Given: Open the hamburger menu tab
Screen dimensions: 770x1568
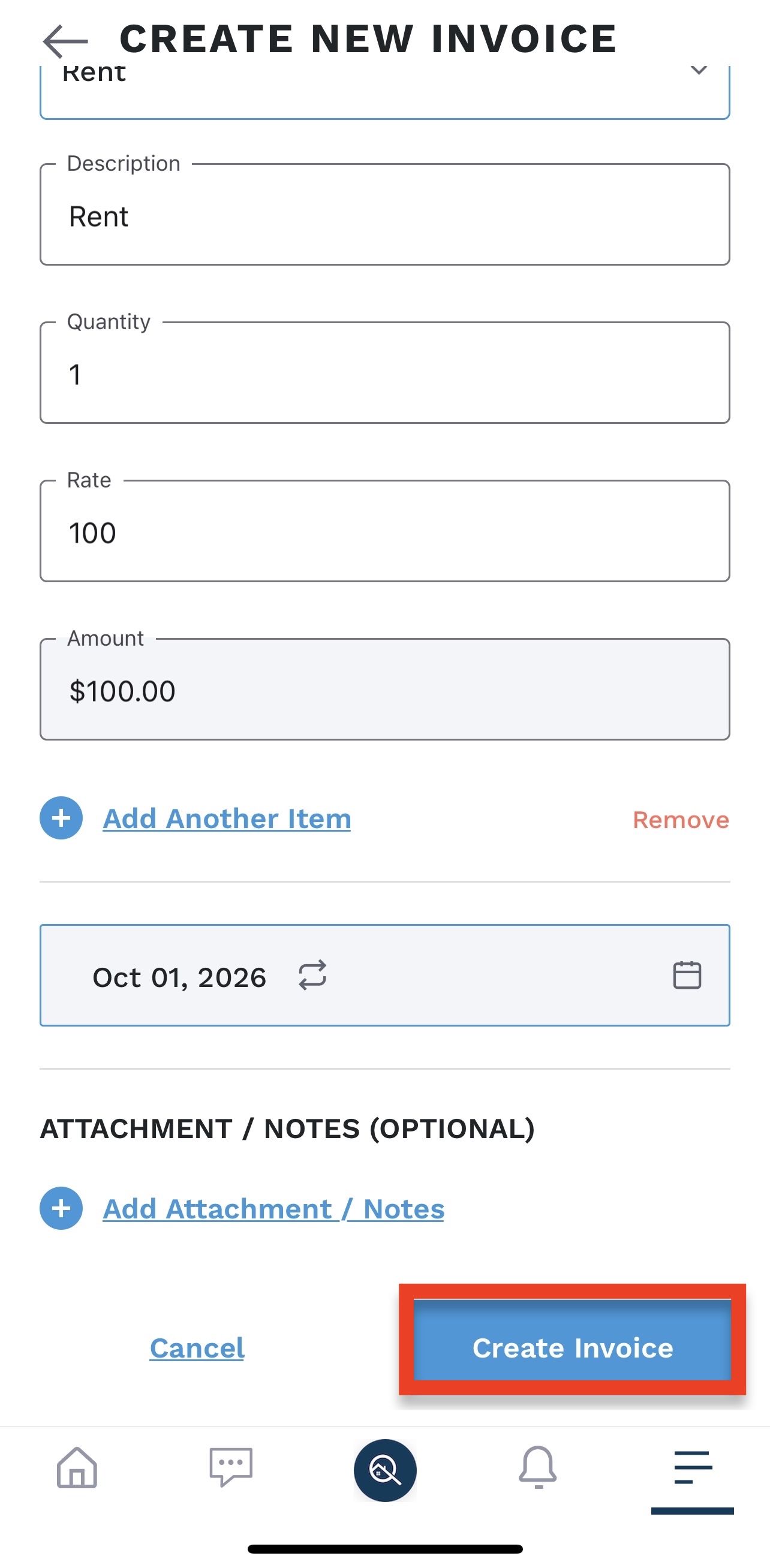Looking at the screenshot, I should 692,1468.
